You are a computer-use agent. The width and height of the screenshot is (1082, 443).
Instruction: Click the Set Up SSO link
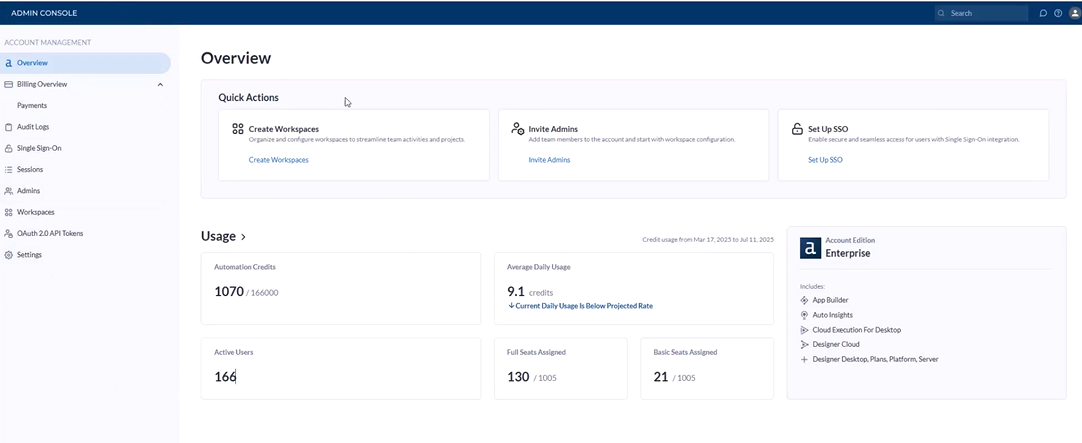pyautogui.click(x=825, y=159)
